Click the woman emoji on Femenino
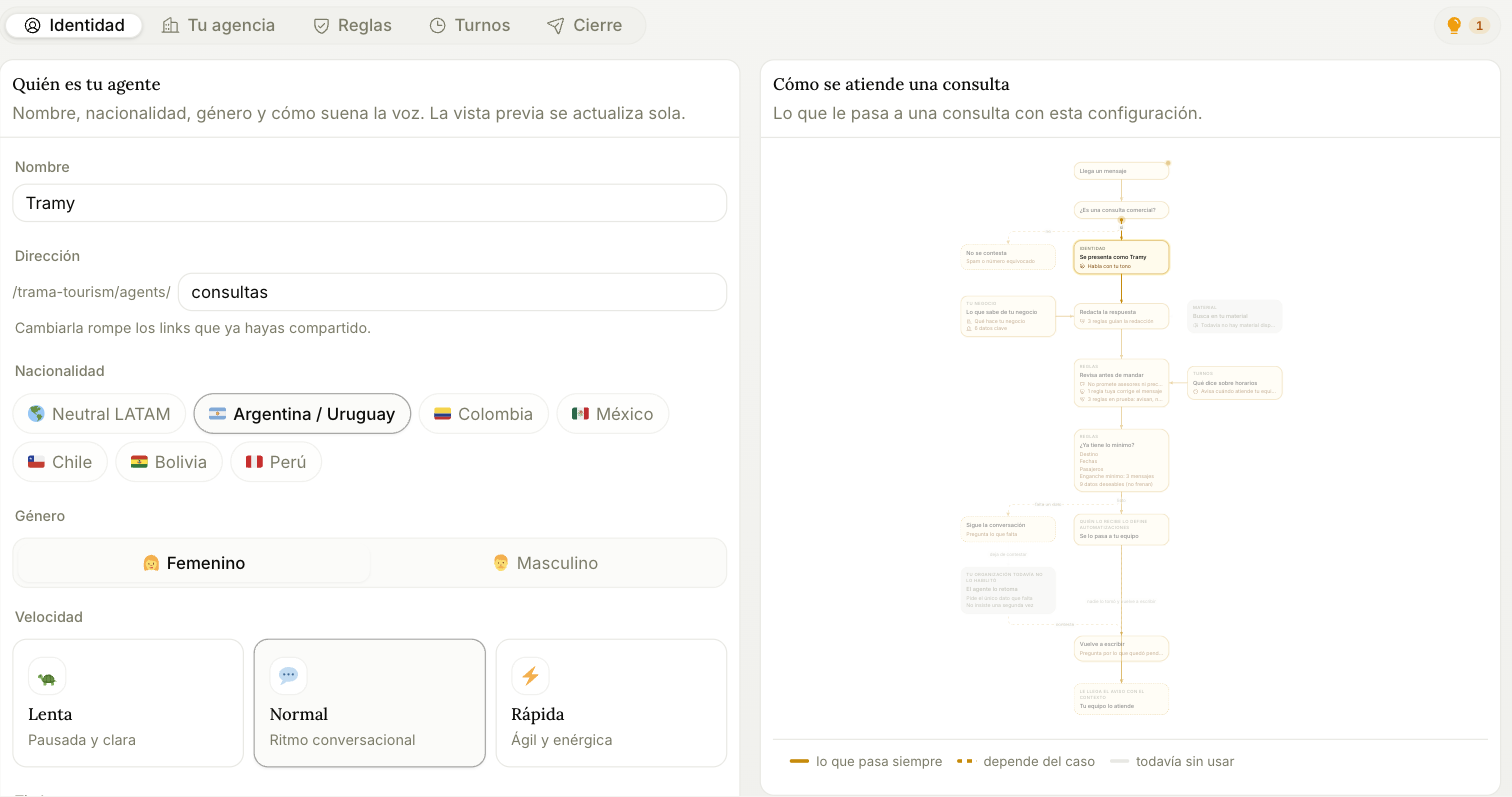This screenshot has height=797, width=1512. click(x=152, y=563)
